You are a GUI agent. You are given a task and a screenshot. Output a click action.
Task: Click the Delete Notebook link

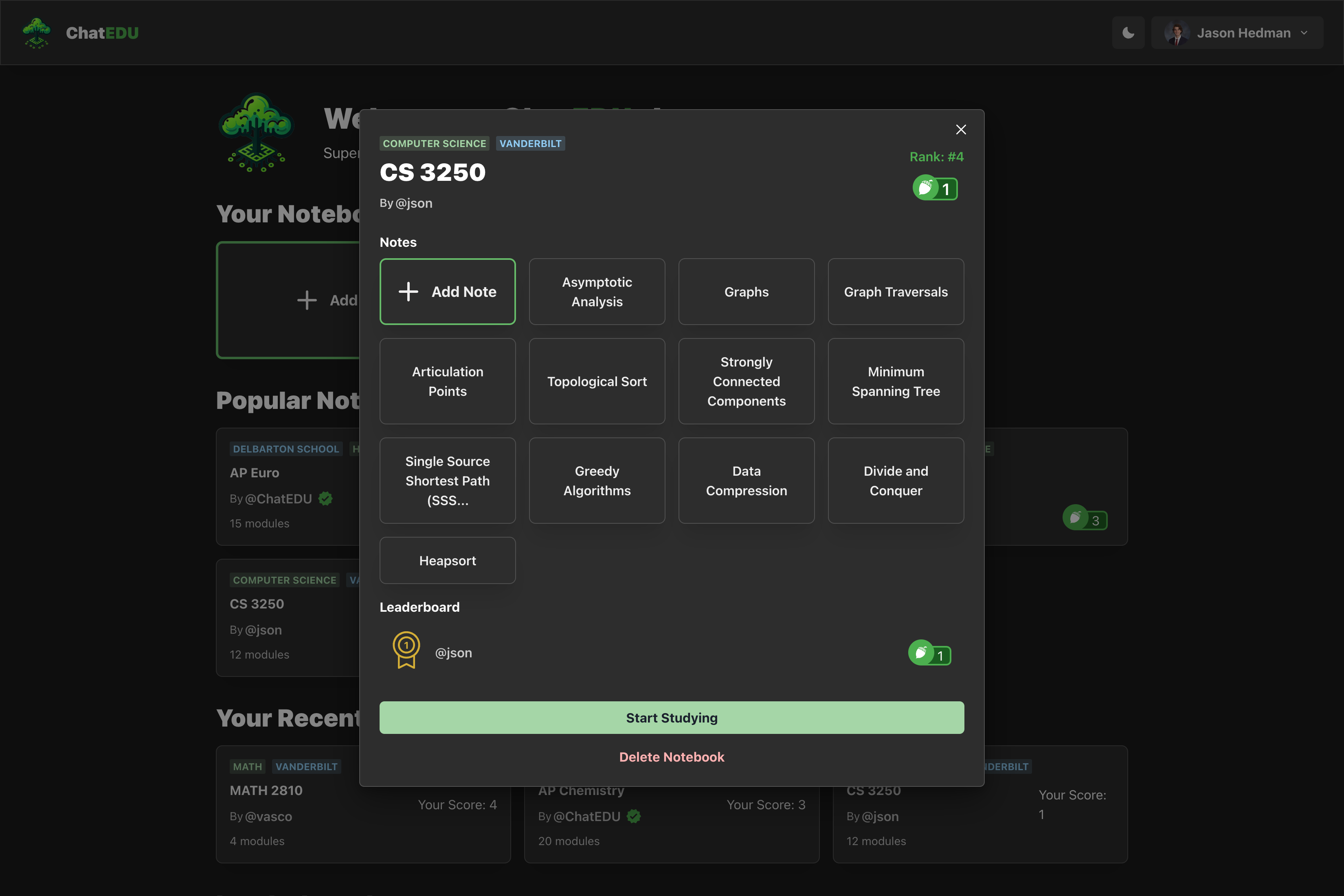click(672, 757)
